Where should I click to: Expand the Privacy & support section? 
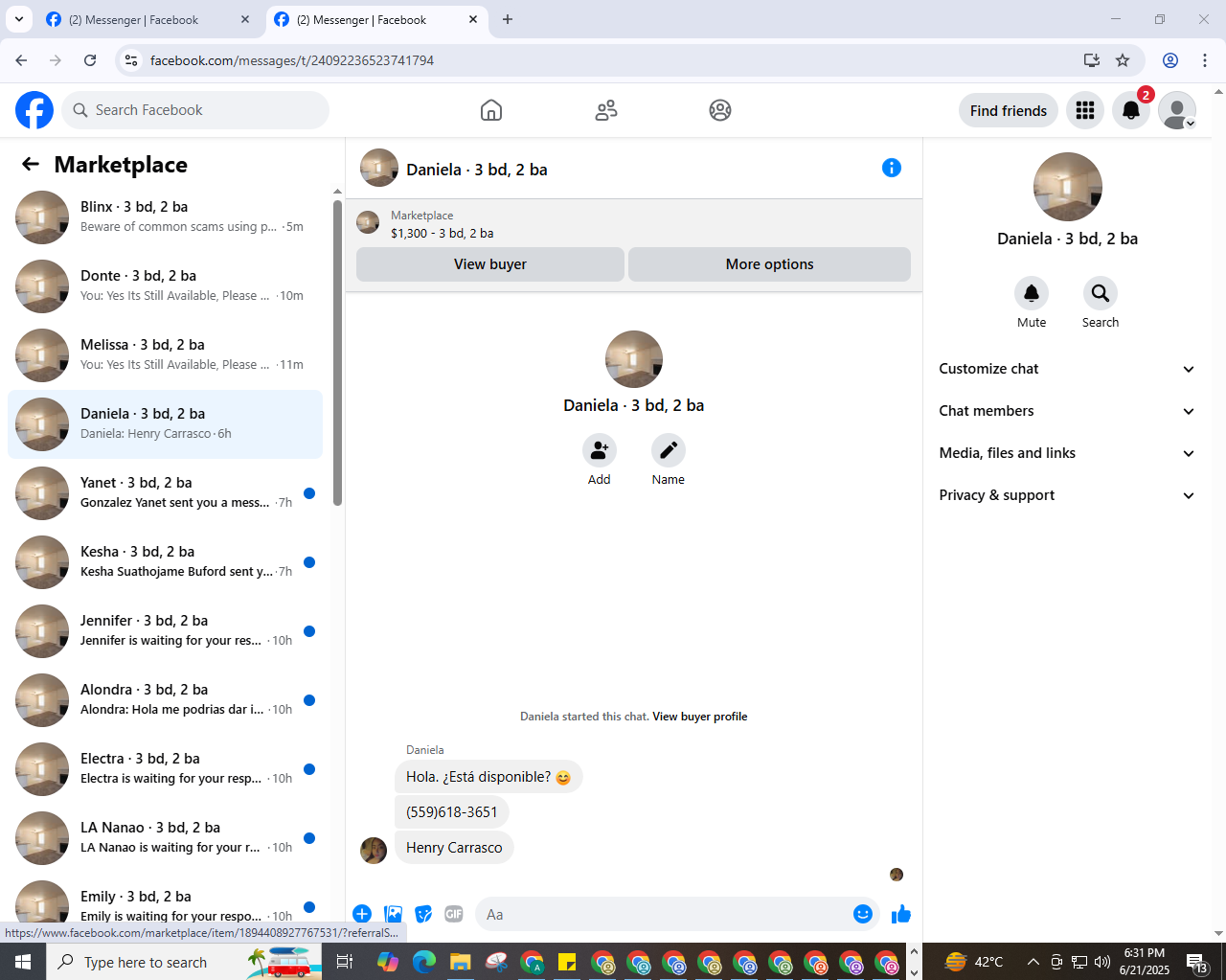pyautogui.click(x=1067, y=495)
